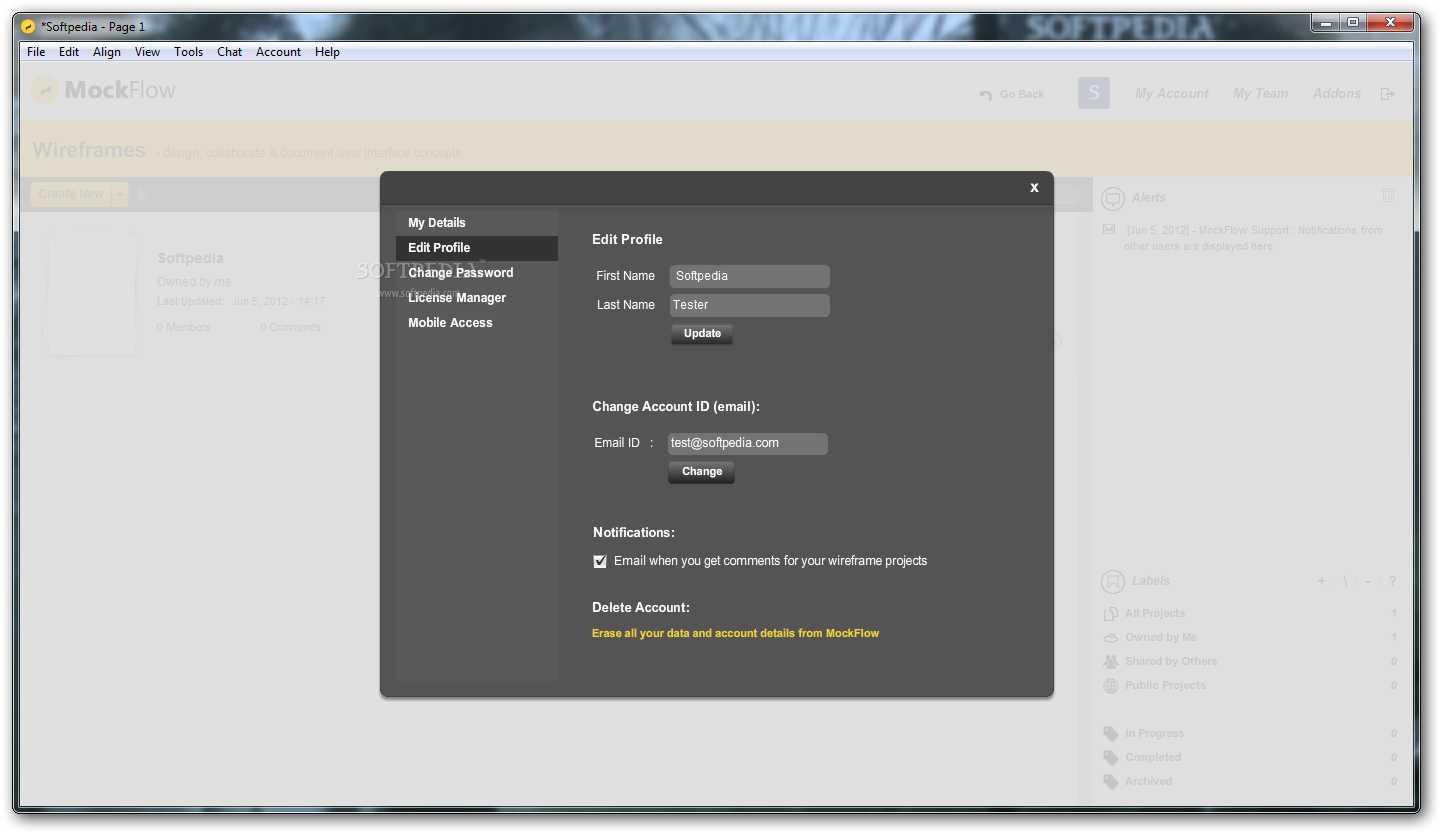Open My Team link in header
This screenshot has width=1441, height=834.
tap(1260, 94)
